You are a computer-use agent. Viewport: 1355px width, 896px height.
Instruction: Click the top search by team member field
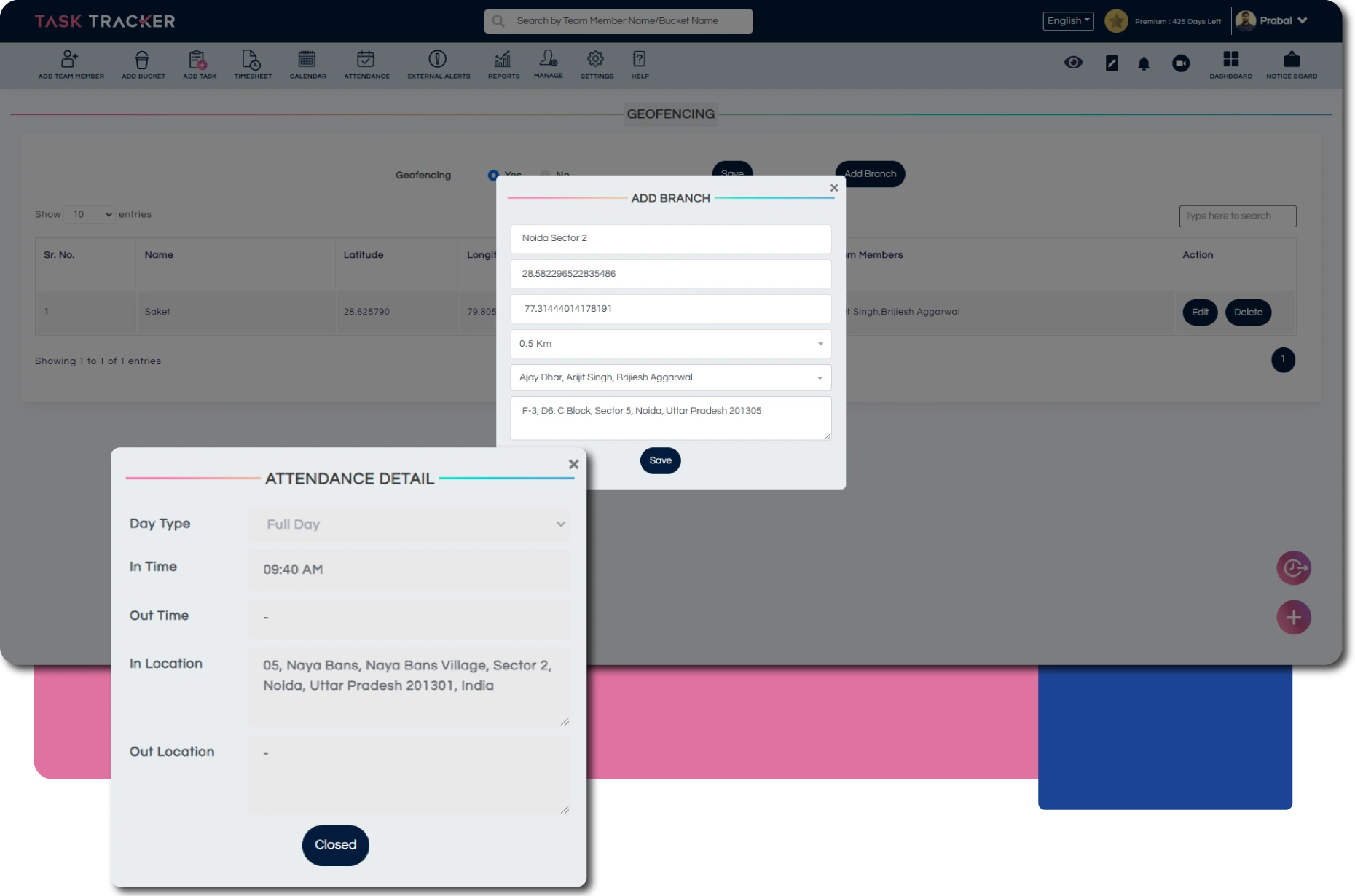618,21
